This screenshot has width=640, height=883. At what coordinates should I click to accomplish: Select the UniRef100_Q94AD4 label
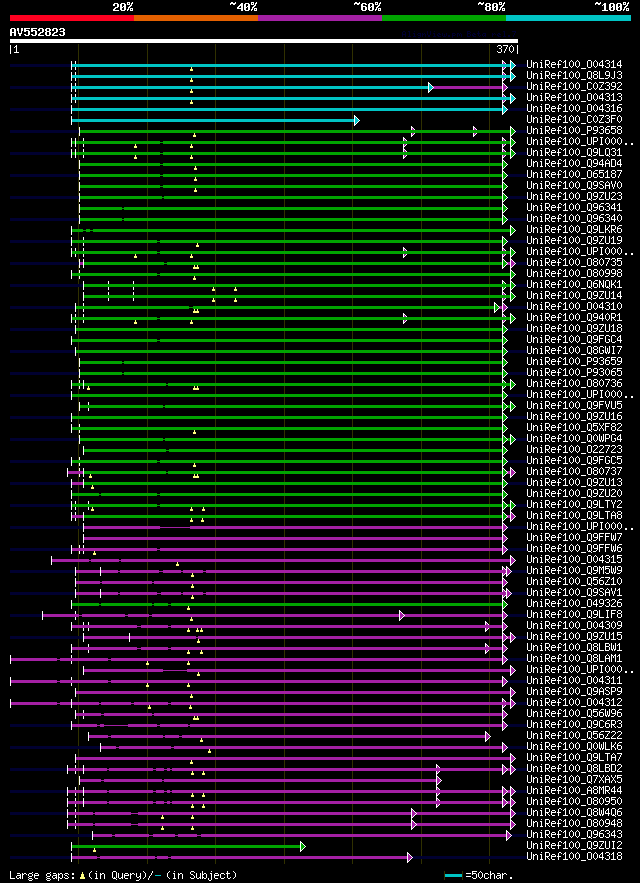[x=574, y=163]
